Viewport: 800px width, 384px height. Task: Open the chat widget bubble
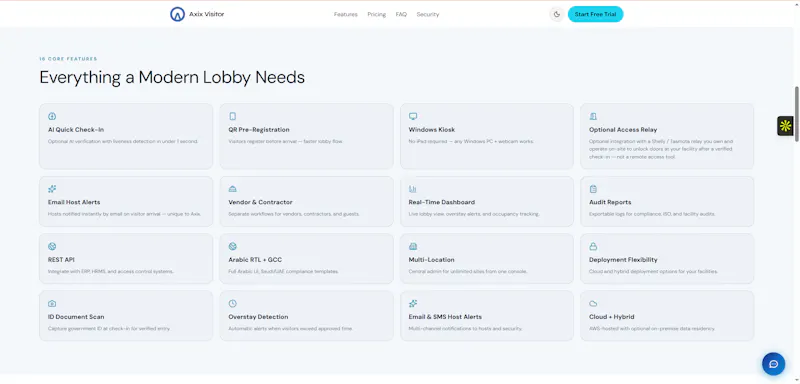[773, 364]
